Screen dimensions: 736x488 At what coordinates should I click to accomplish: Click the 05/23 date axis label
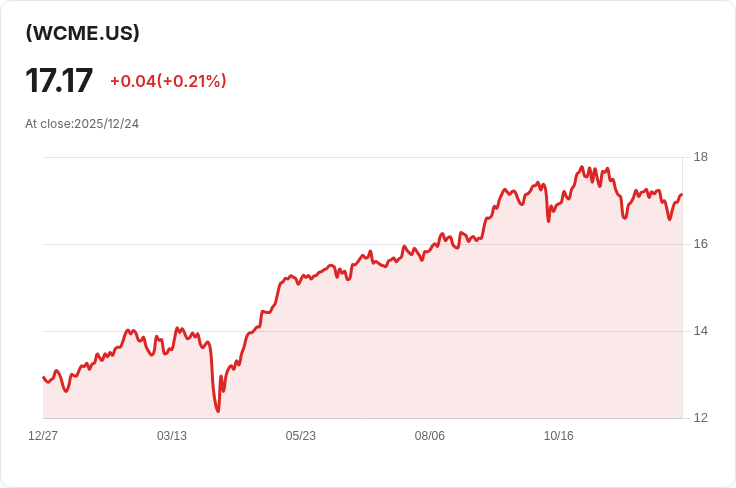click(300, 436)
